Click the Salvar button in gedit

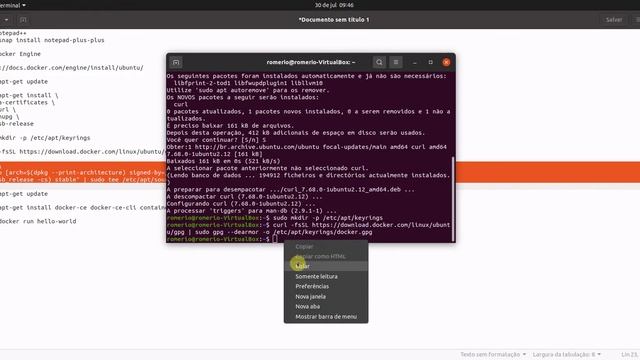pyautogui.click(x=613, y=20)
